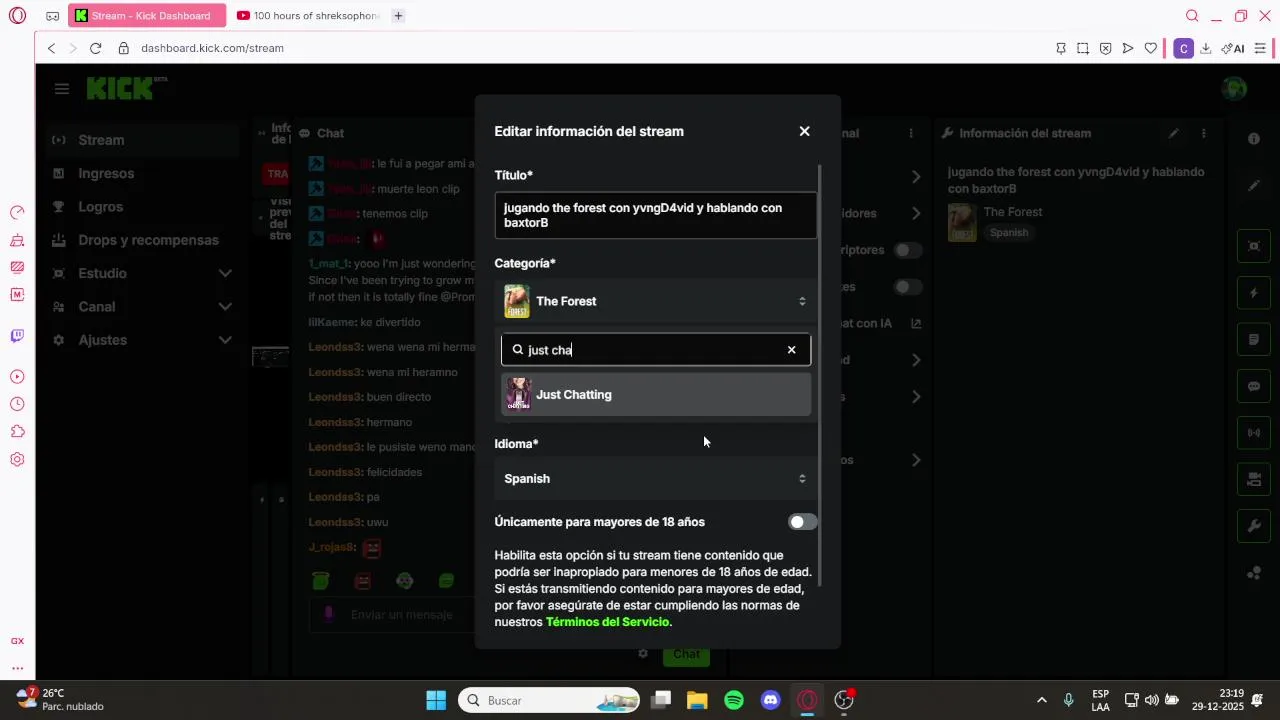Click pencil icon in Información del stream panel
This screenshot has height=720, width=1280.
1174,133
